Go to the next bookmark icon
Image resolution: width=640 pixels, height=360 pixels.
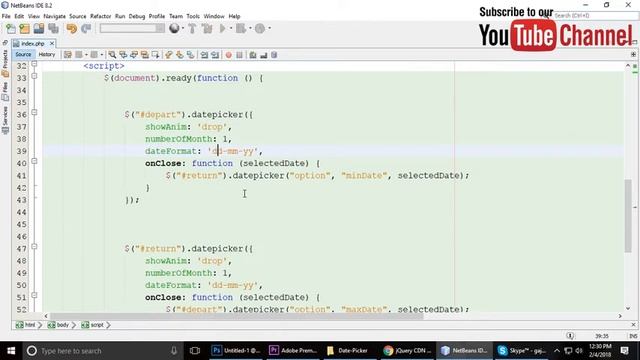click(180, 55)
